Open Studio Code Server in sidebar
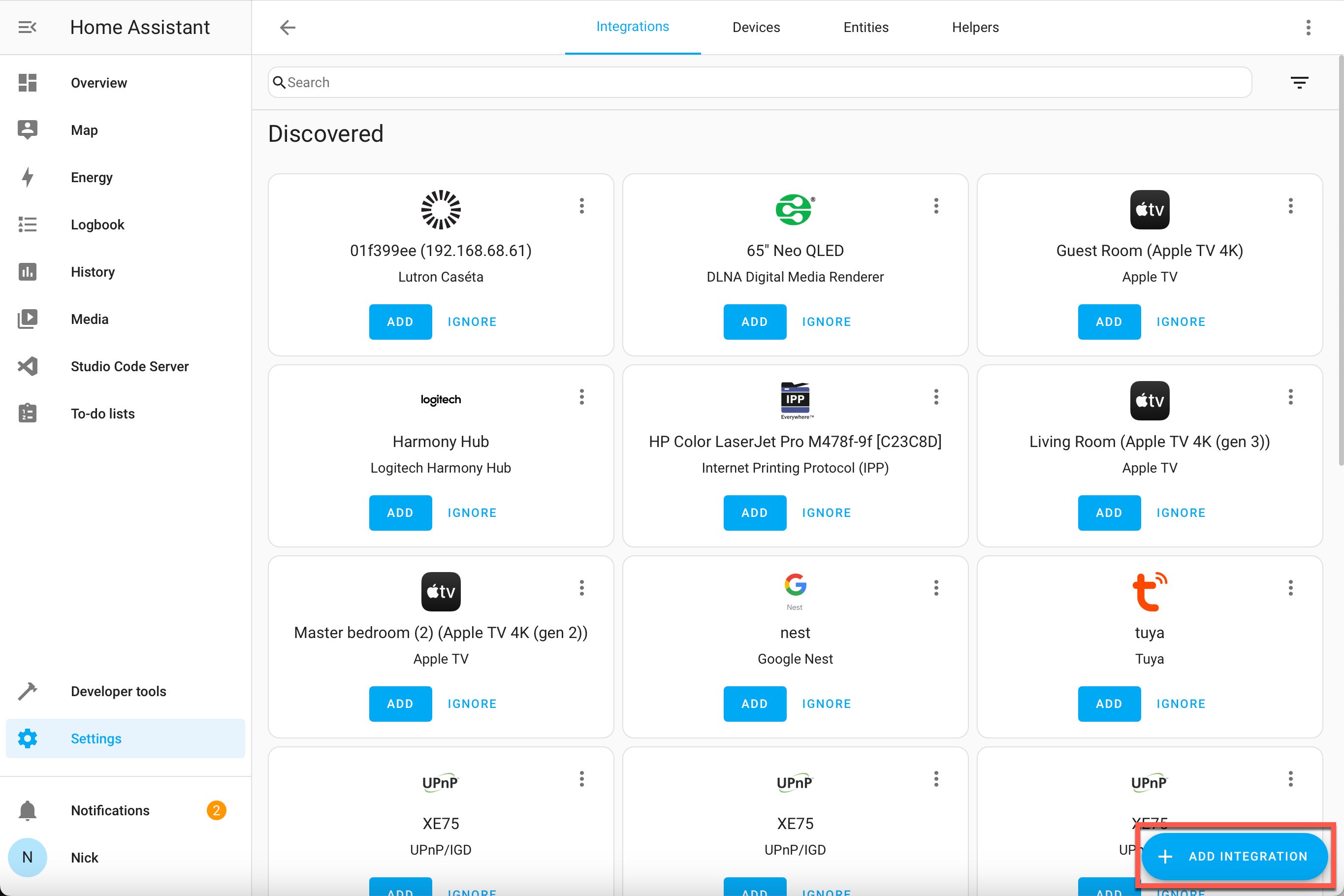Screen dimensions: 1344x896 pos(129,366)
